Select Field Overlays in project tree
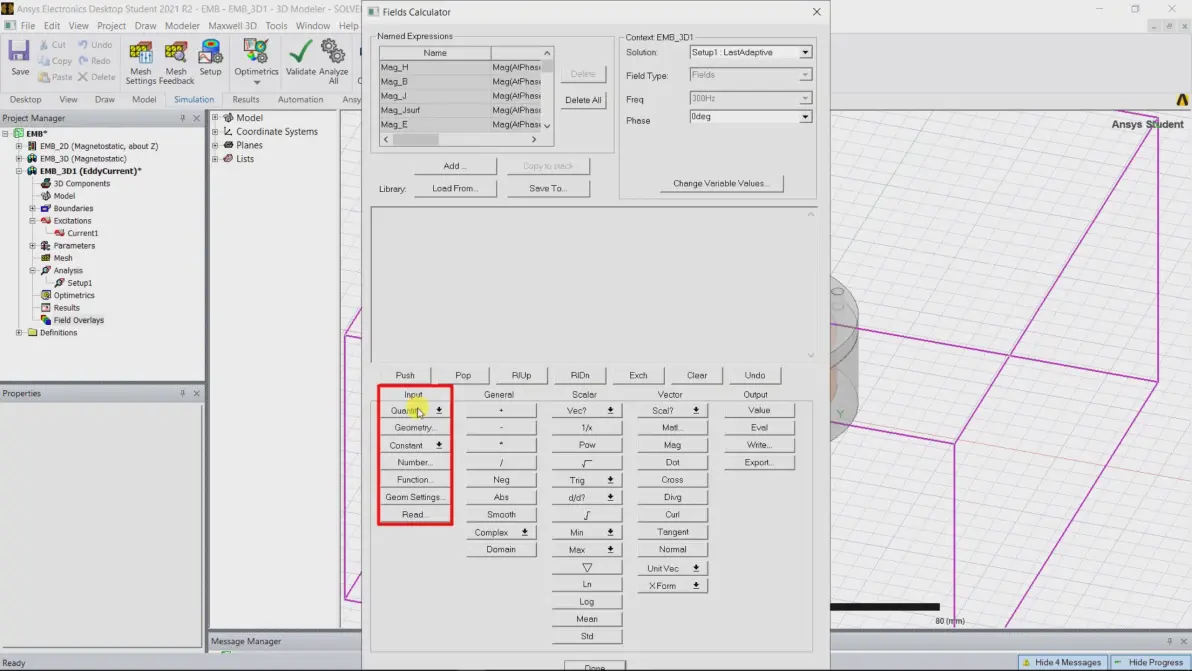 (78, 320)
